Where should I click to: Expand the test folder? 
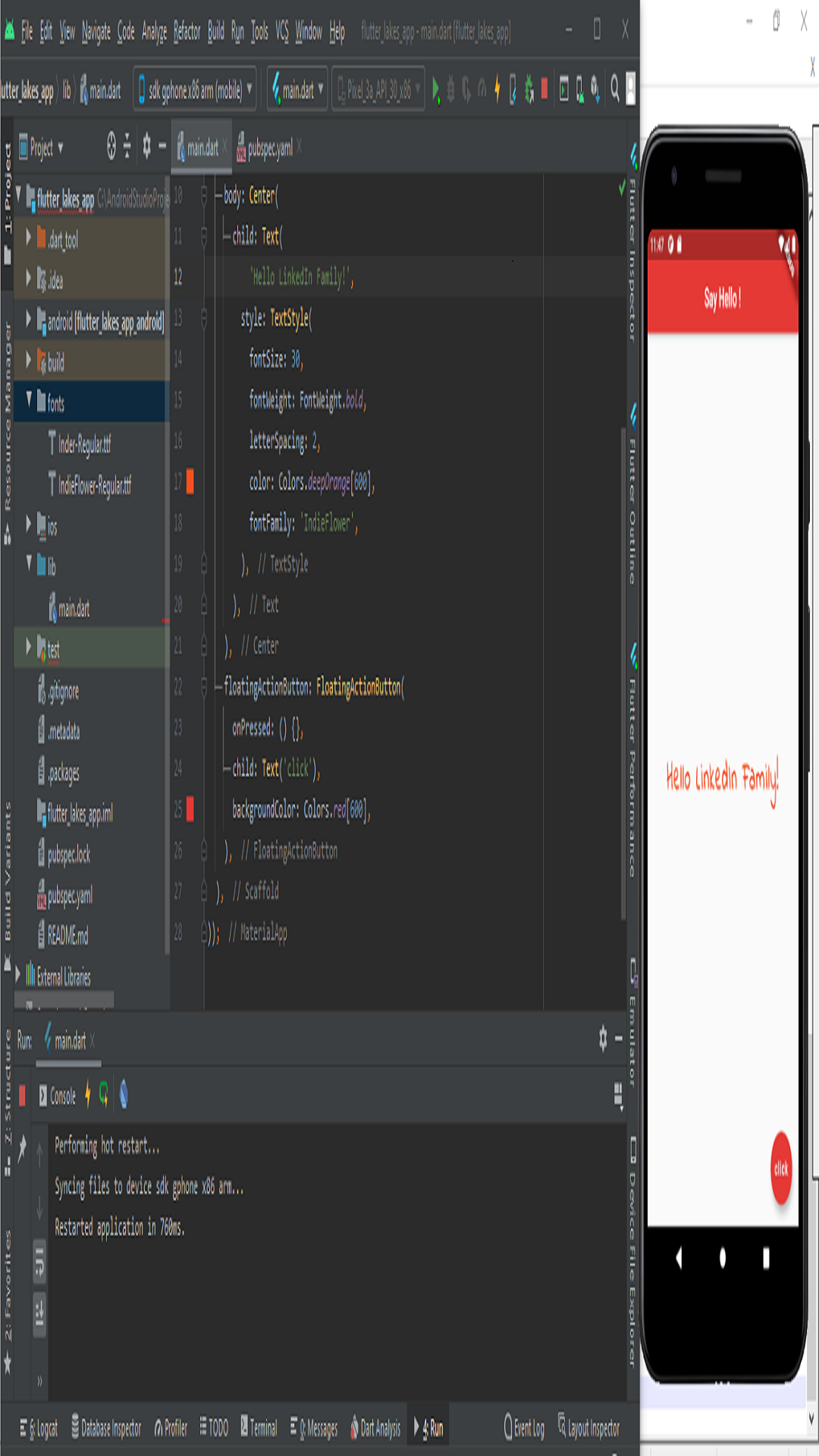tap(29, 646)
